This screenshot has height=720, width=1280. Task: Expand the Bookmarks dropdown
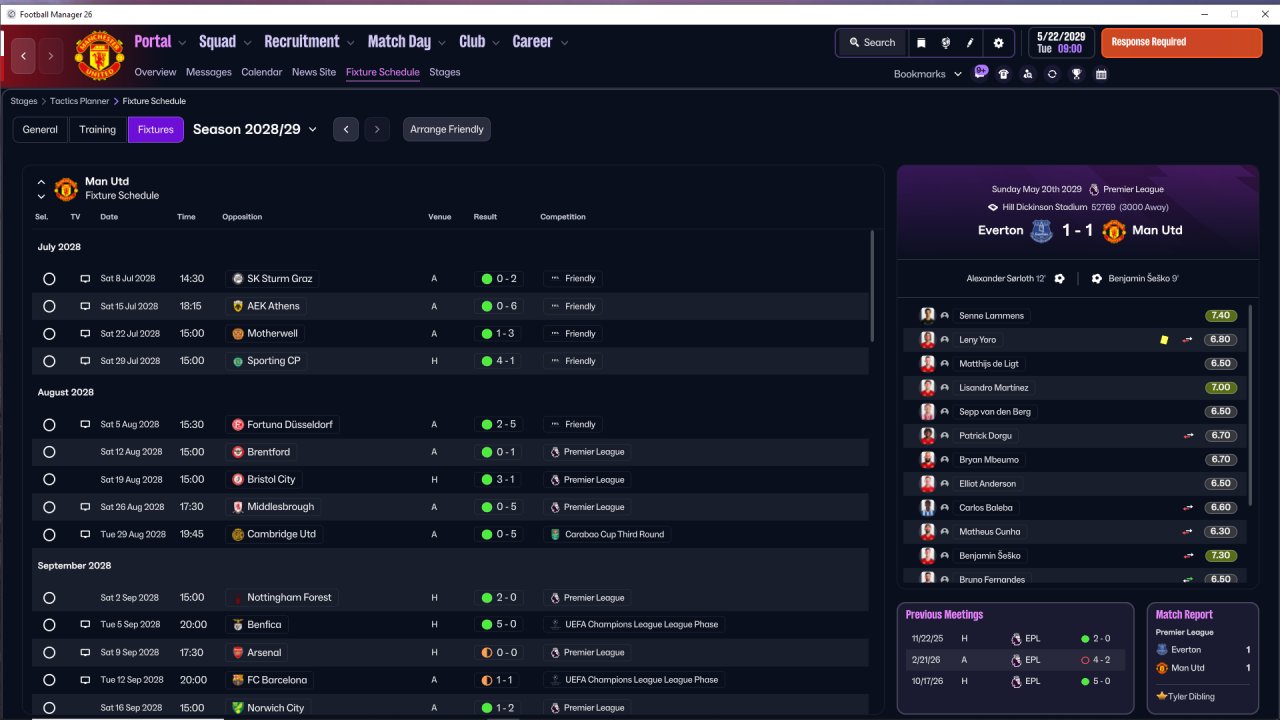(x=927, y=74)
